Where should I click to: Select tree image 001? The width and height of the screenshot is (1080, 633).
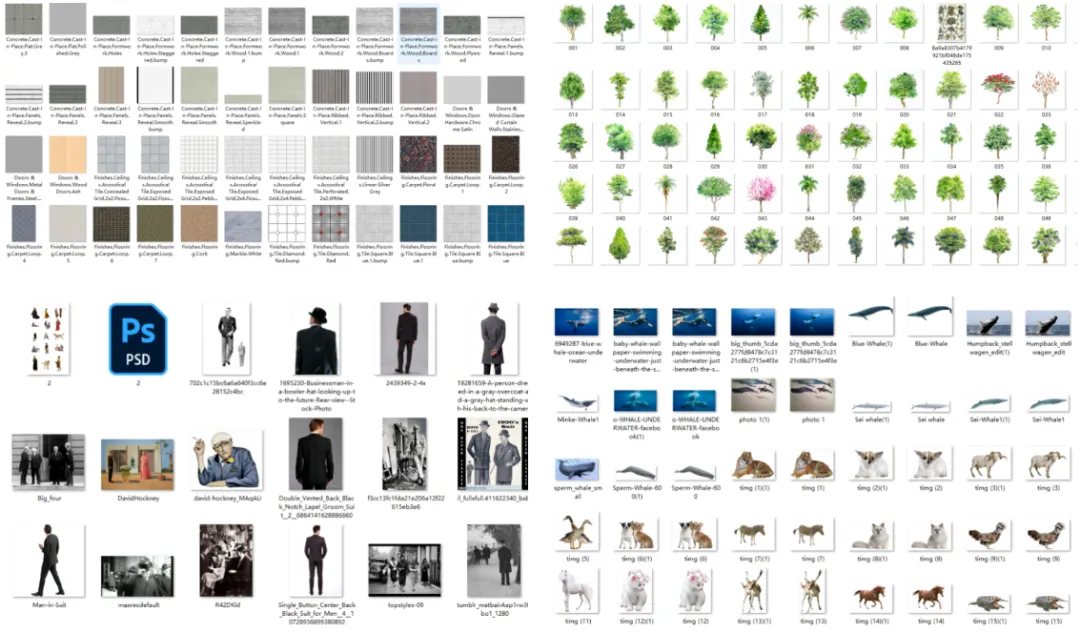click(x=572, y=22)
